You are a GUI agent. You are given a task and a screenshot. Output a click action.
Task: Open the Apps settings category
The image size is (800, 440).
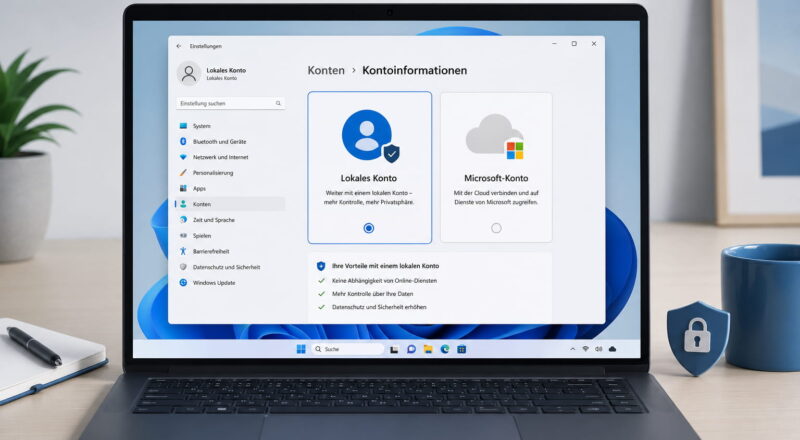230,188
